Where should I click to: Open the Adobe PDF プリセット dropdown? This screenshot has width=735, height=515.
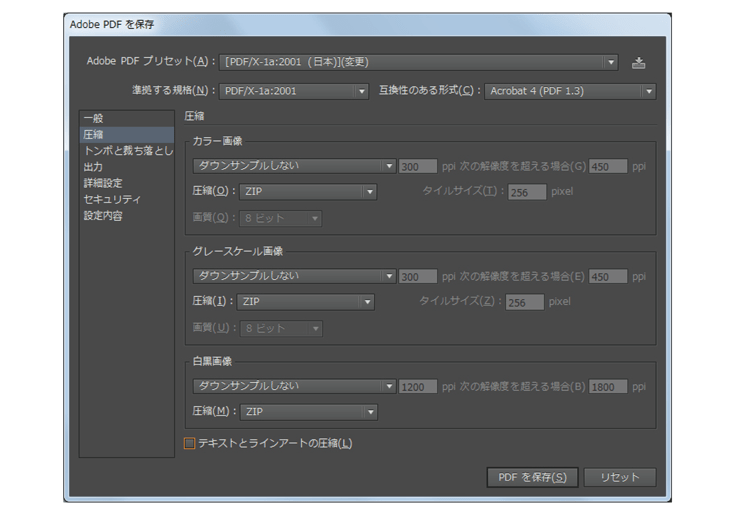pos(418,62)
